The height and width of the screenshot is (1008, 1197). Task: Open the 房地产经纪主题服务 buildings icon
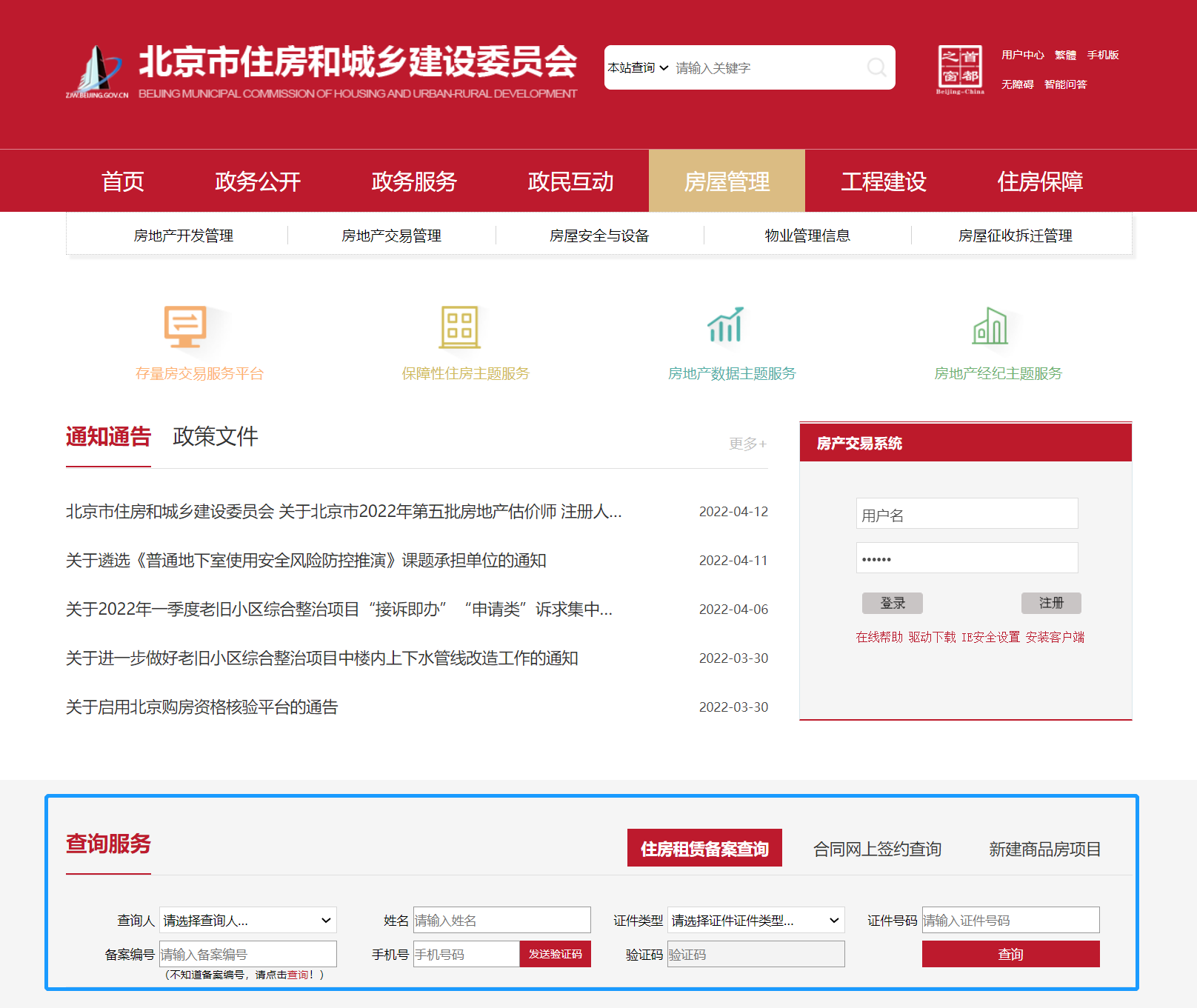990,326
